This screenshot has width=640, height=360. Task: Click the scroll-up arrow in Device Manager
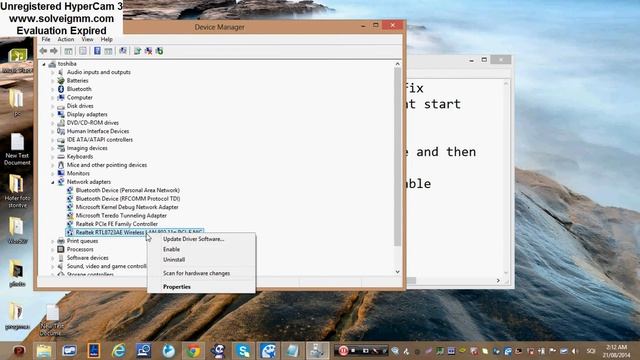[397, 64]
